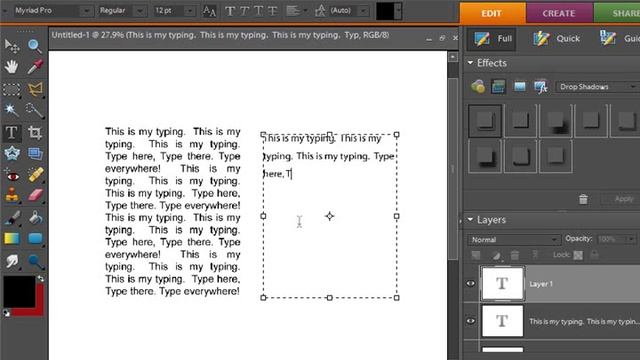The width and height of the screenshot is (640, 360).
Task: Collapse the Effects panel
Action: (470, 63)
